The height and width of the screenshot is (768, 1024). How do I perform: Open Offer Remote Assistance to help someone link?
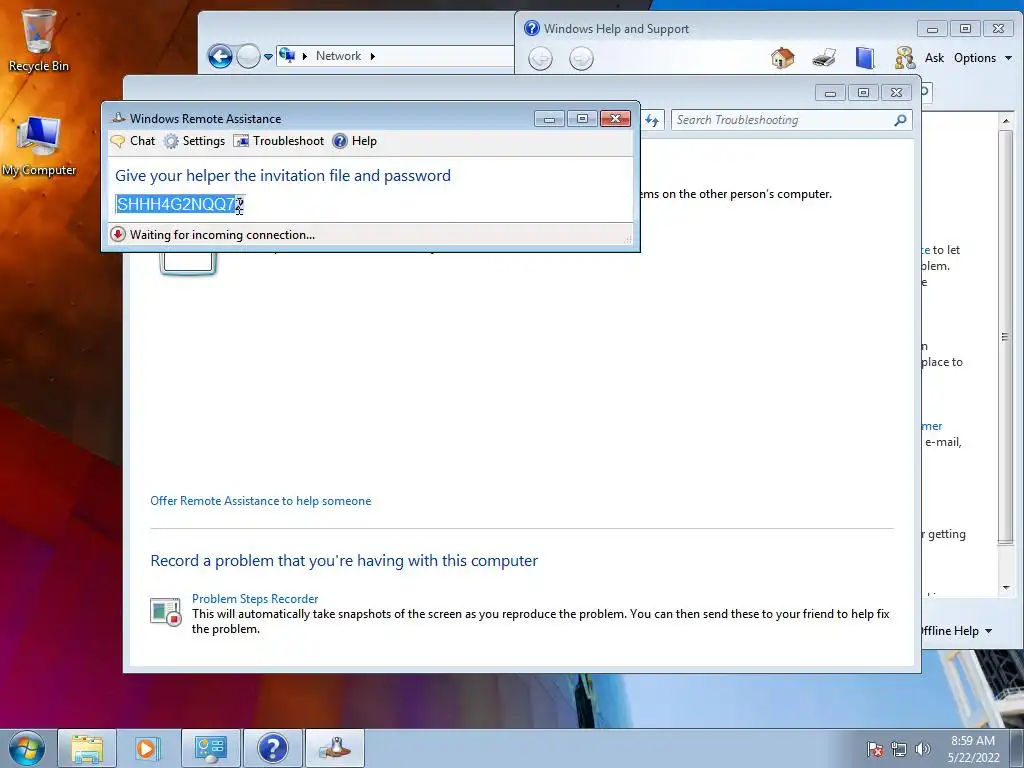coord(261,501)
